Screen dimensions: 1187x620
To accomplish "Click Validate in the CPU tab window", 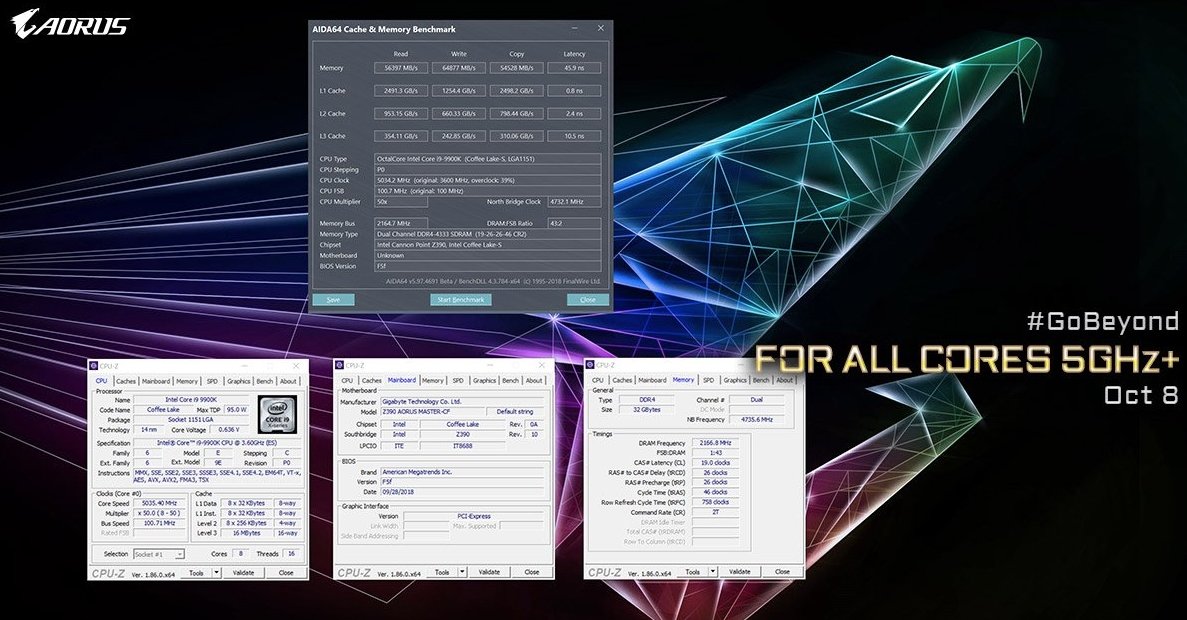I will tap(244, 573).
